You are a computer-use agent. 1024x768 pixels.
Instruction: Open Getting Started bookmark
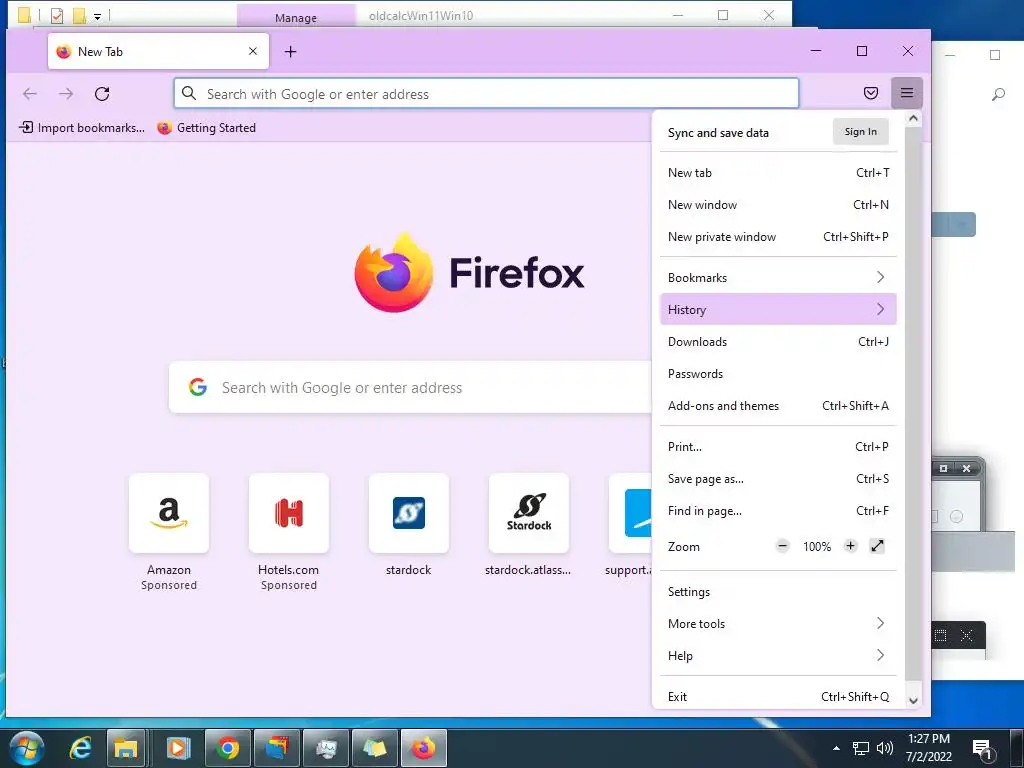coord(207,127)
